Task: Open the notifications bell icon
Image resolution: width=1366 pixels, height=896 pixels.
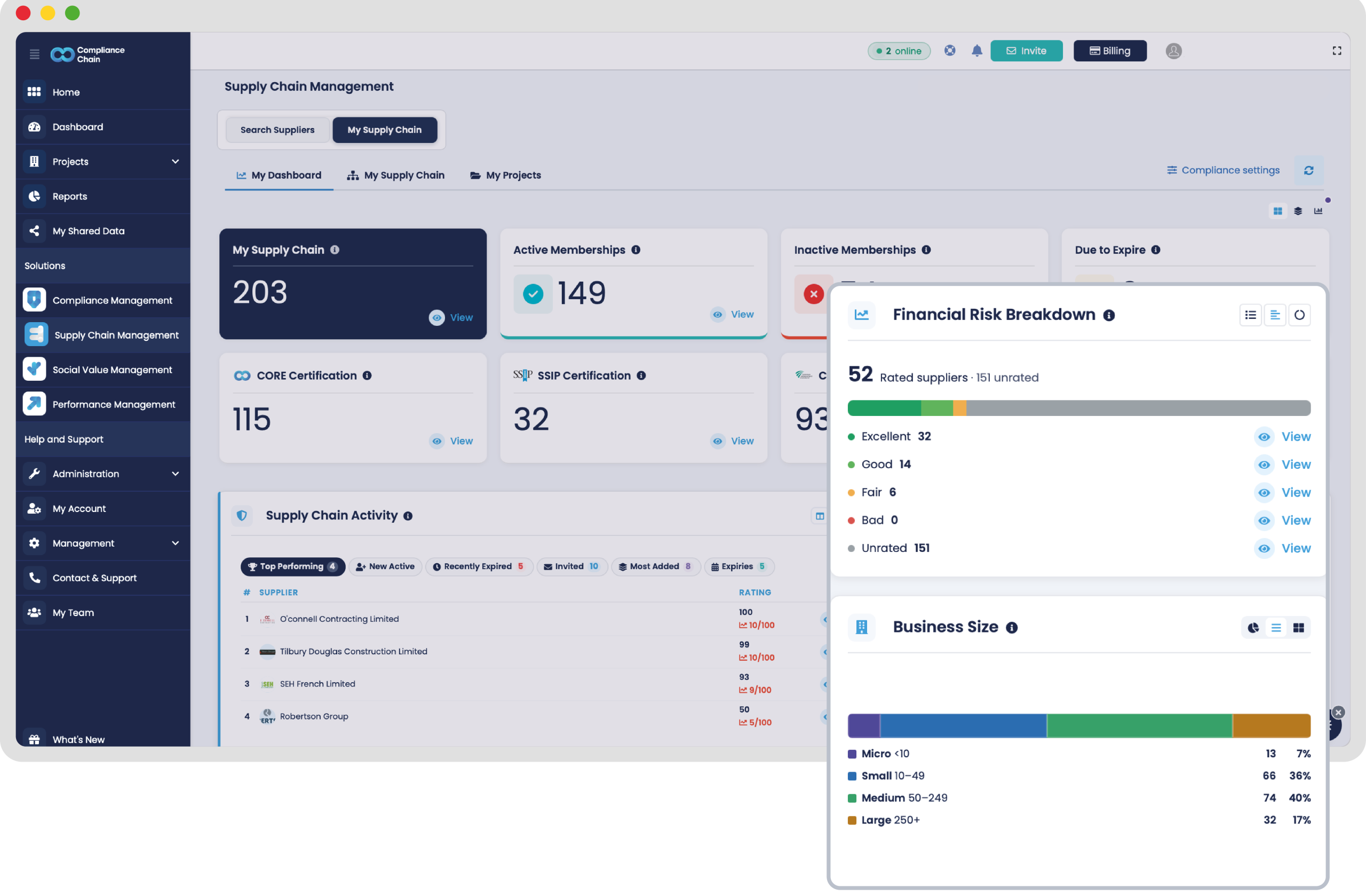Action: click(x=977, y=51)
